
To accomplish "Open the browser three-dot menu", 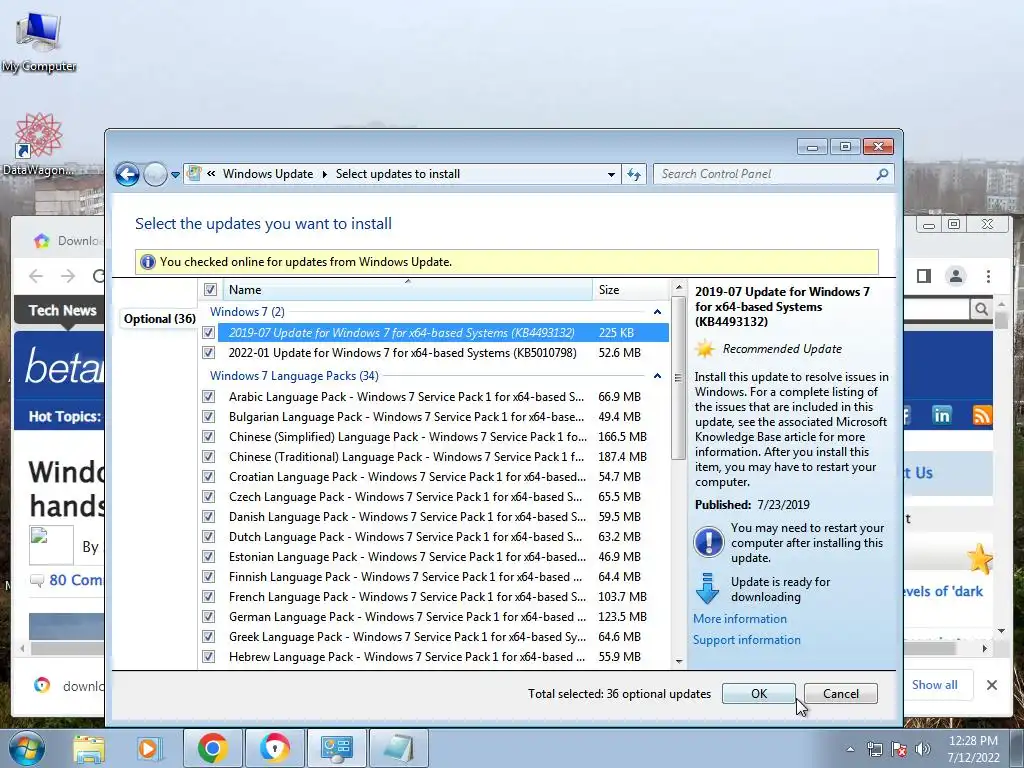I will 989,276.
